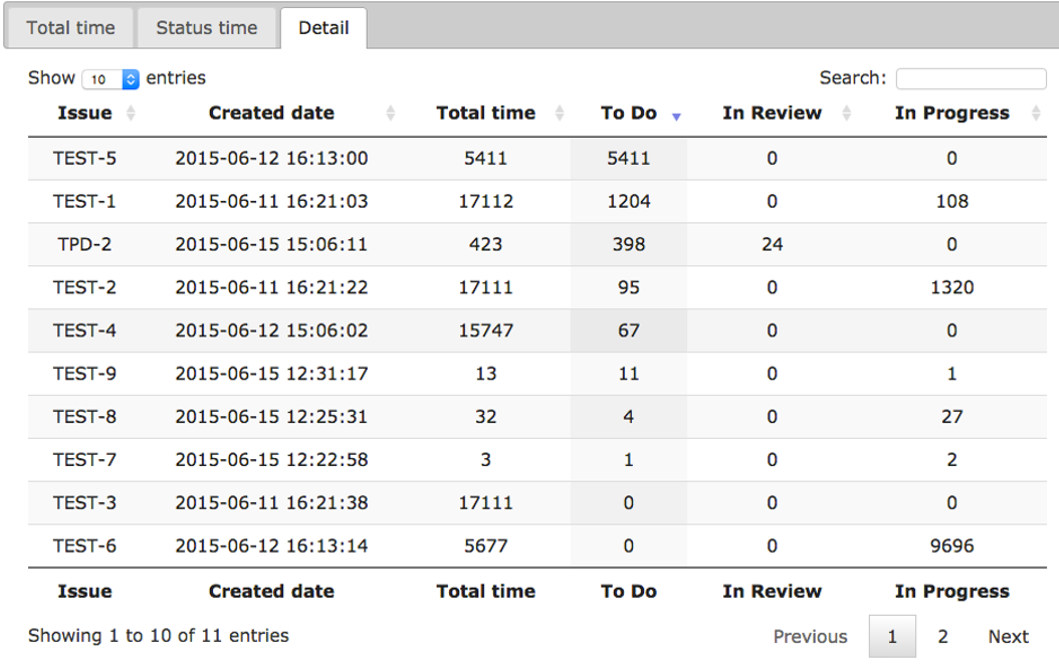The image size is (1059, 670).
Task: Click In Review value 24
Action: (772, 244)
